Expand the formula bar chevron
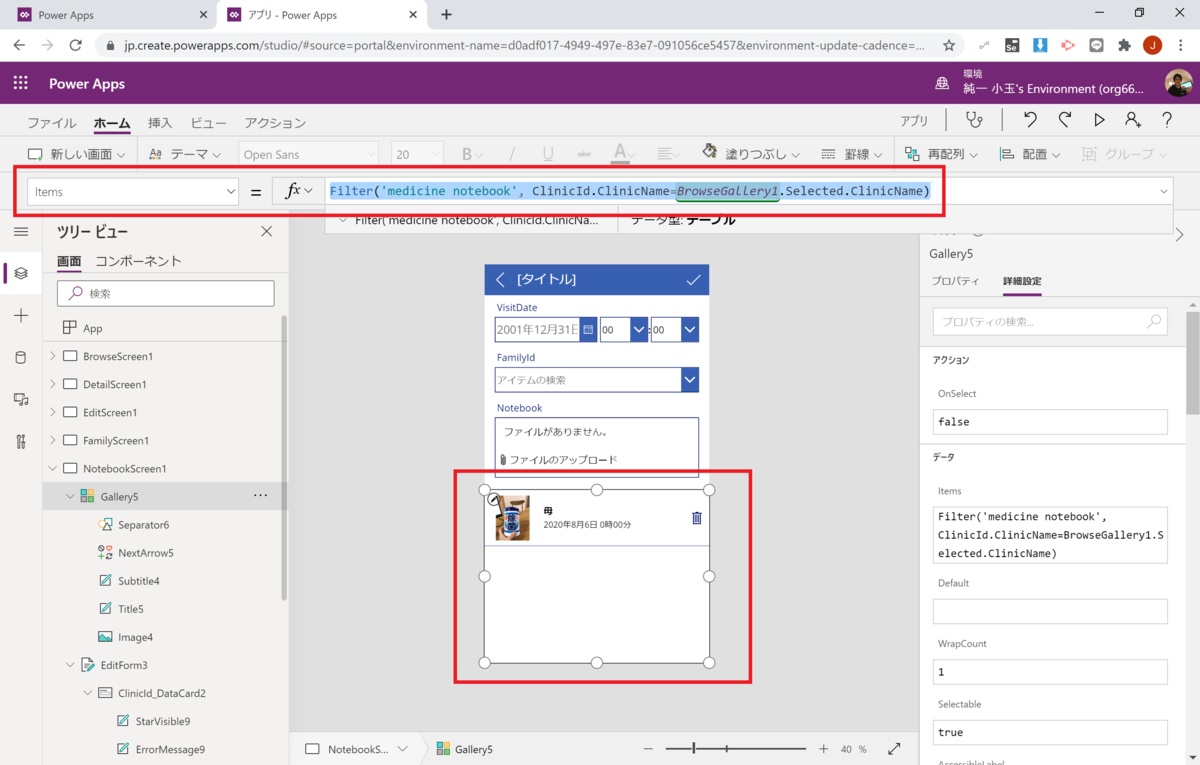The width and height of the screenshot is (1200, 765). tap(1164, 191)
